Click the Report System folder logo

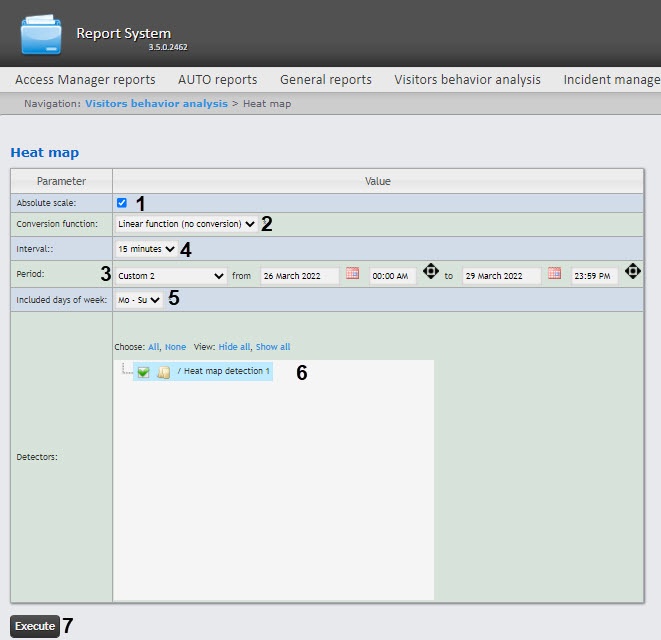point(41,35)
